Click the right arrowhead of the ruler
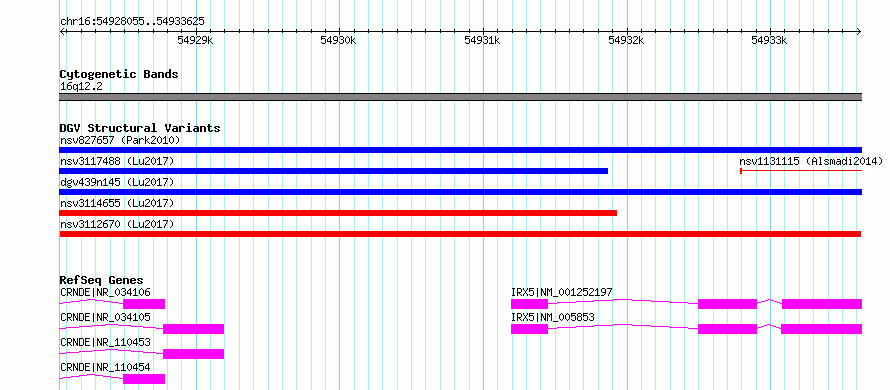Image resolution: width=890 pixels, height=390 pixels. click(x=859, y=31)
